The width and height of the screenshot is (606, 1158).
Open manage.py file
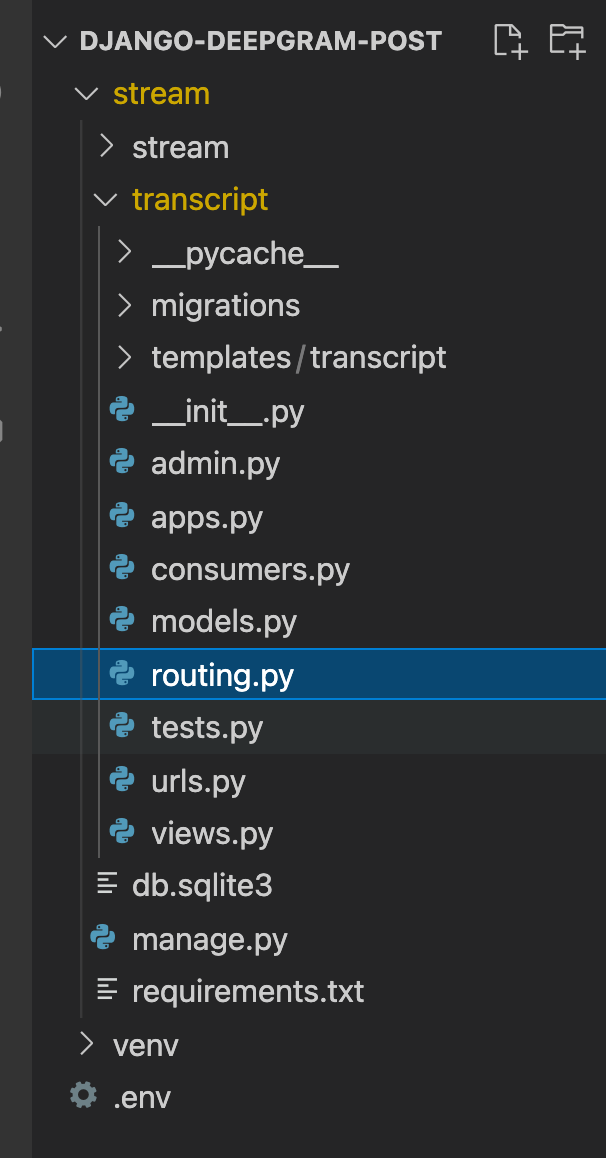(210, 940)
